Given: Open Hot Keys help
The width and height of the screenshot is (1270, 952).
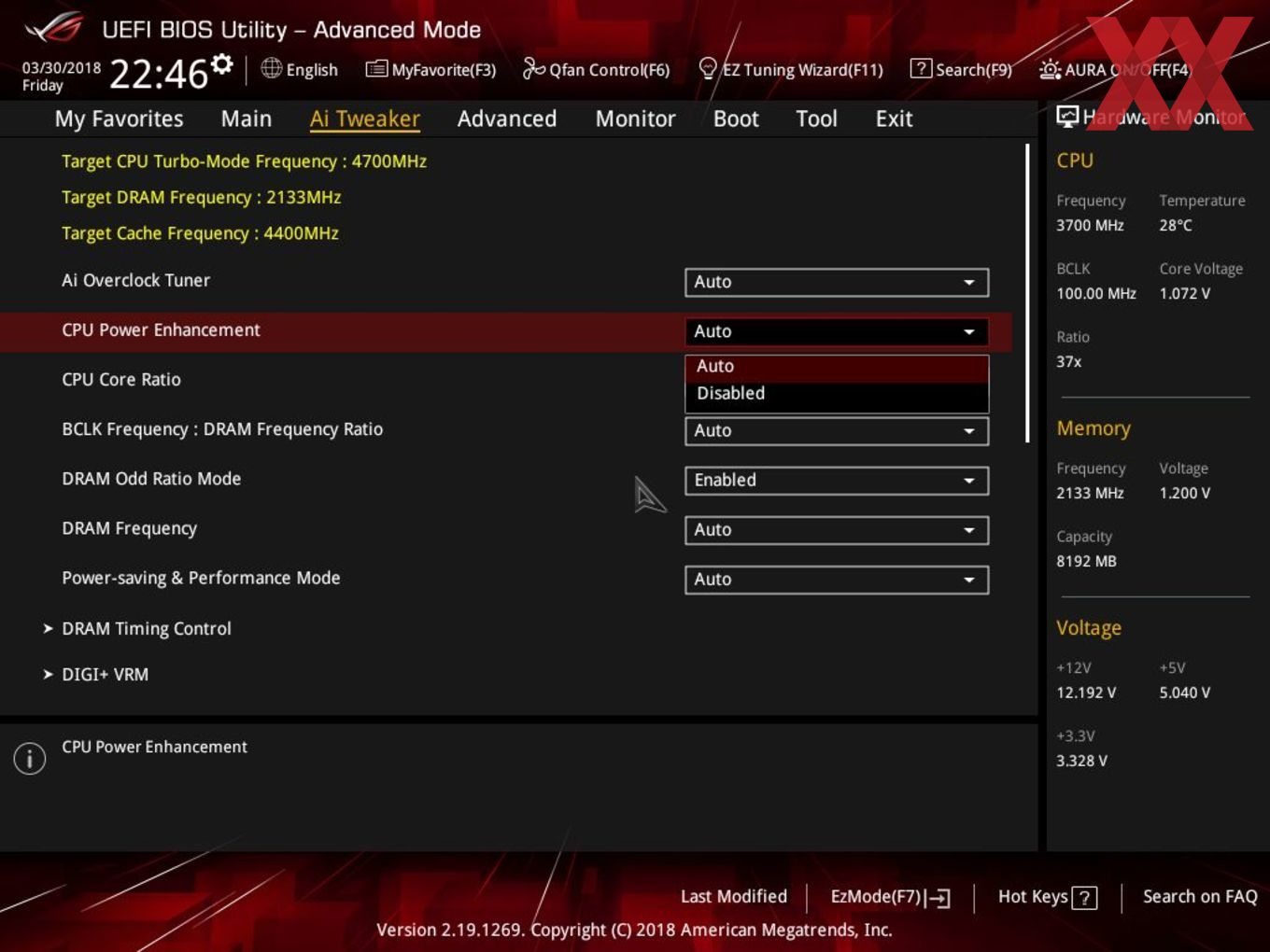Looking at the screenshot, I should (1047, 897).
